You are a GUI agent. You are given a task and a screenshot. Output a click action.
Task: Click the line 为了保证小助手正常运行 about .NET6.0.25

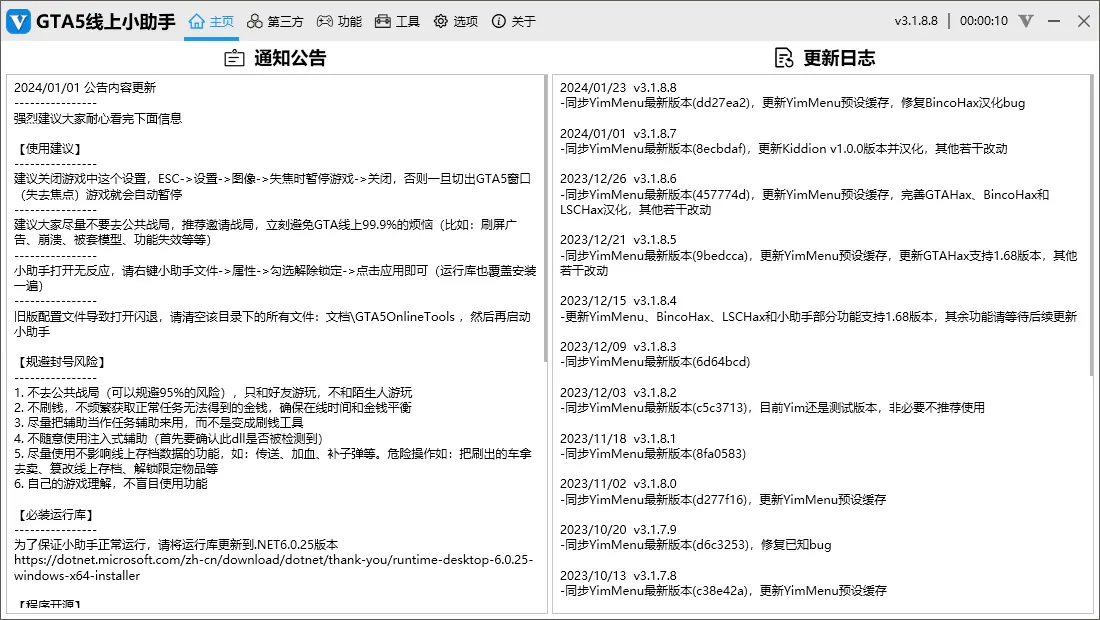176,545
